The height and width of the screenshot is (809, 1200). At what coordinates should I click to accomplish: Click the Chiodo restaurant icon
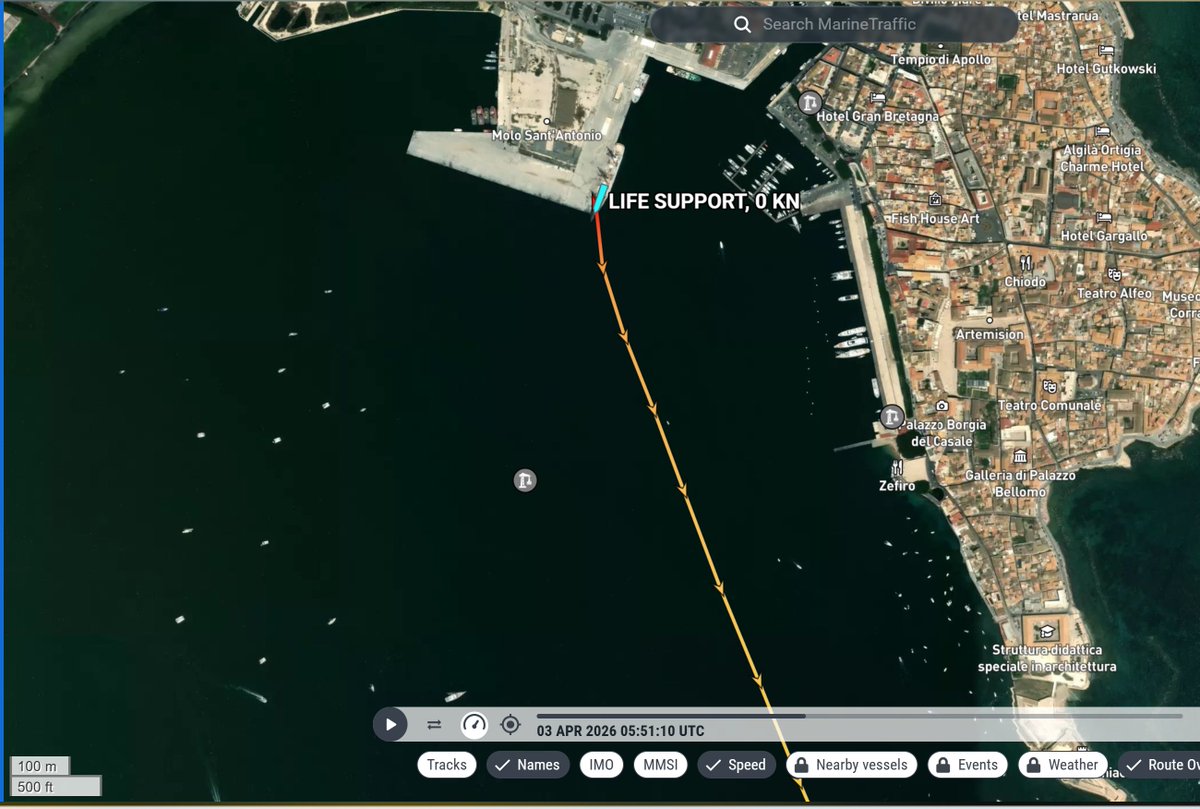click(1025, 264)
